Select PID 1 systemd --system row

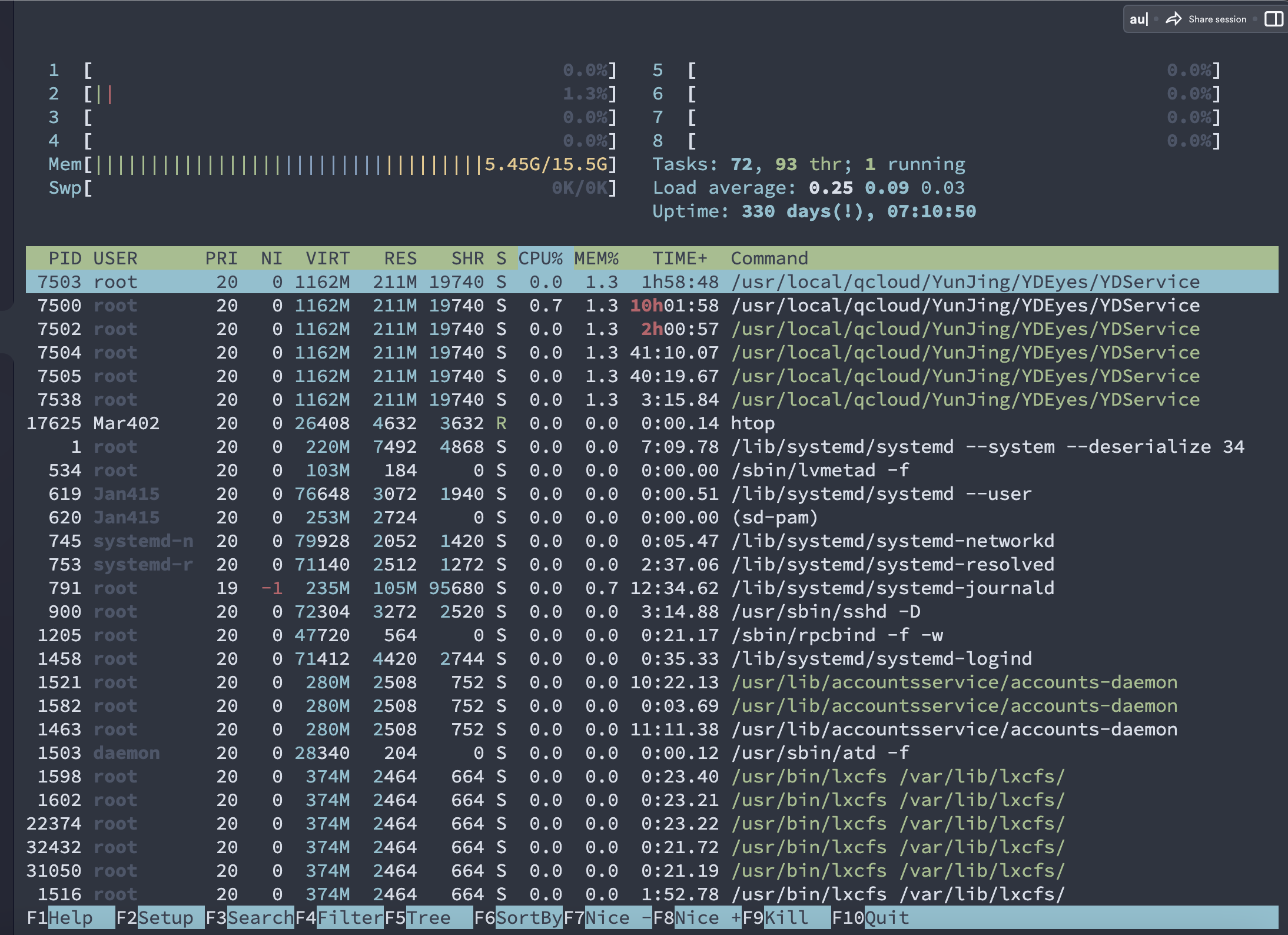point(652,446)
